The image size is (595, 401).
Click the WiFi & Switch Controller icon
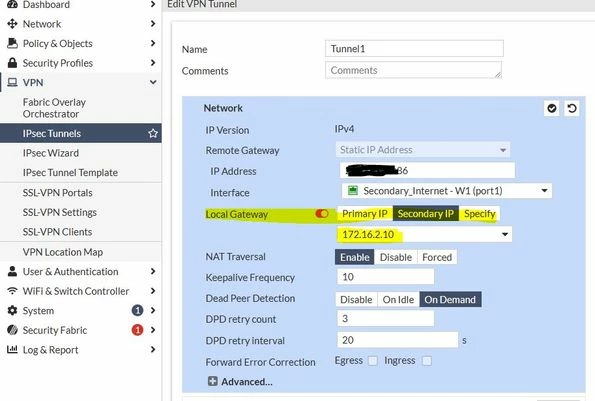click(13, 291)
